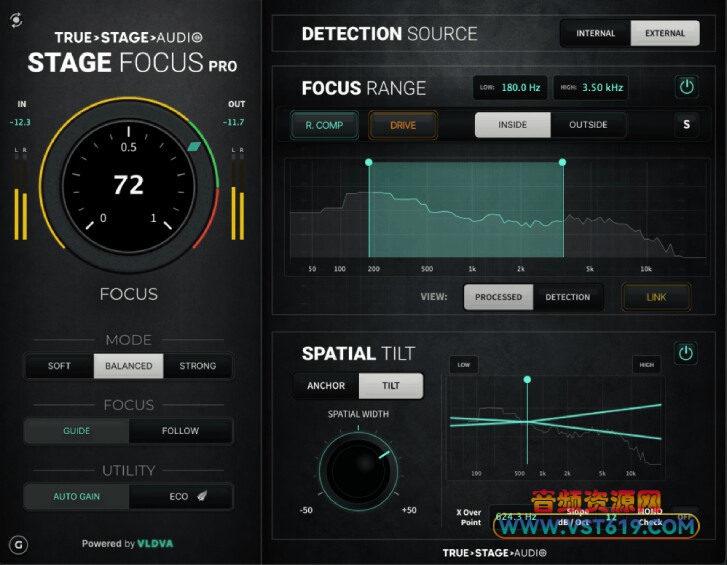
Task: Click the Mono Check OFF toggle
Action: coord(684,516)
